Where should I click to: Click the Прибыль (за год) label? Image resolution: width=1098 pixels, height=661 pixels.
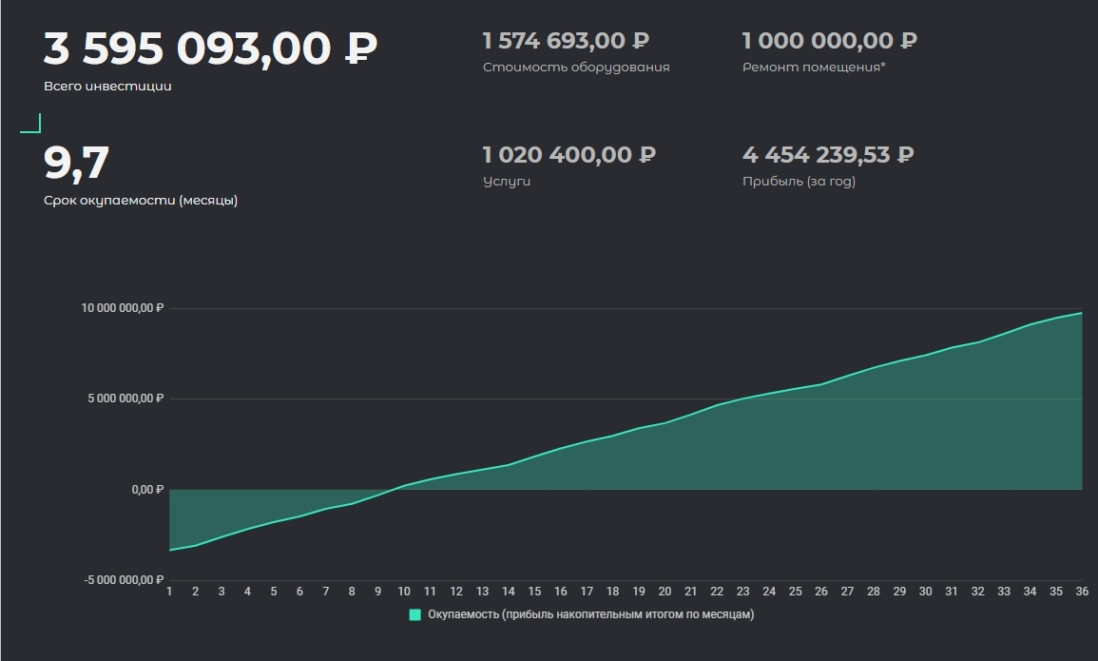[799, 182]
